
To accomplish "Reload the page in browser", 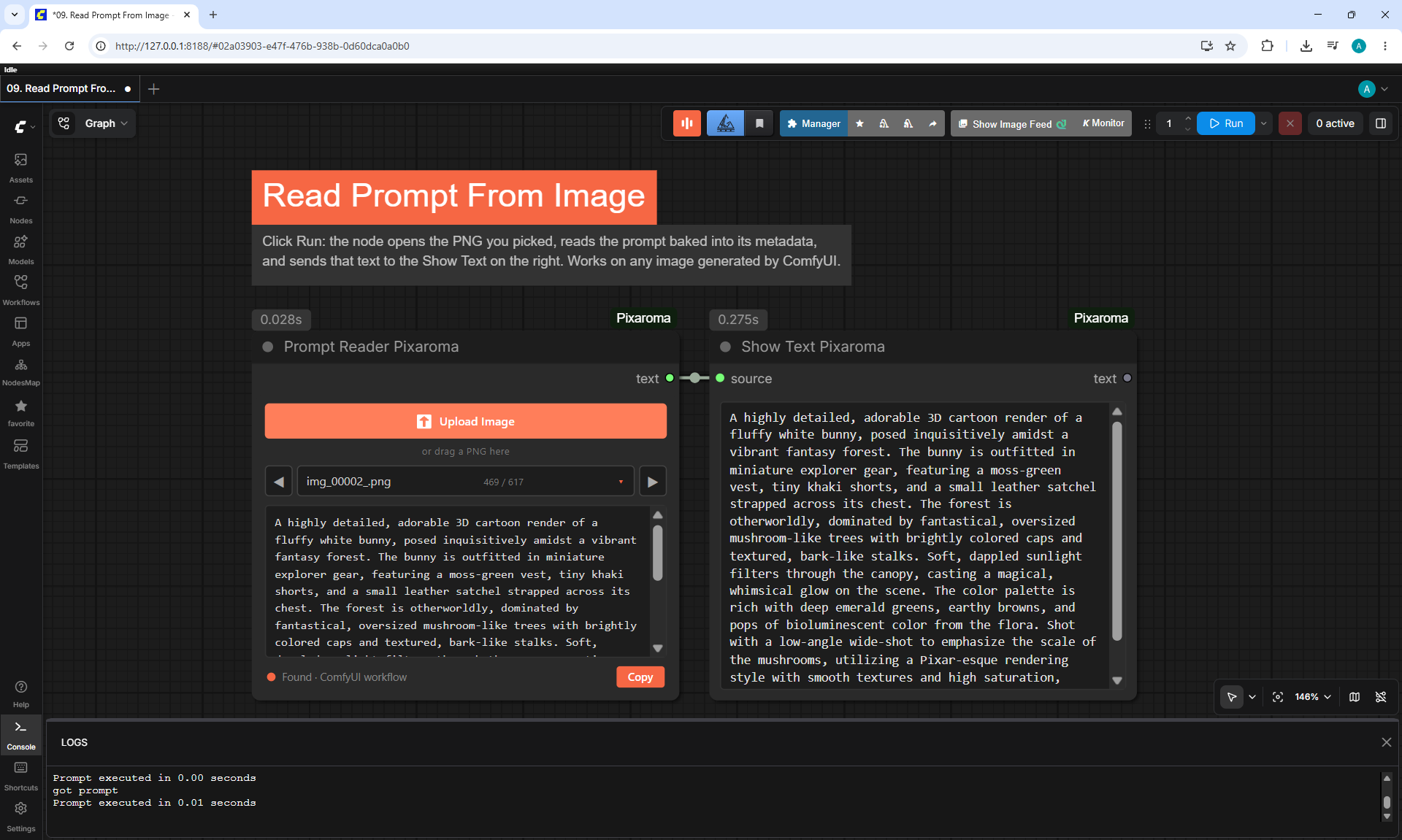I will click(69, 46).
